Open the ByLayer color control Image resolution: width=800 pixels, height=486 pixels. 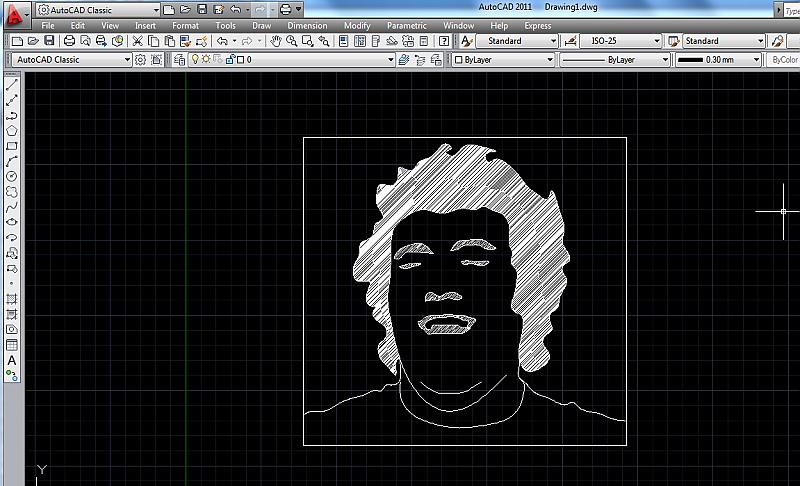pyautogui.click(x=503, y=60)
